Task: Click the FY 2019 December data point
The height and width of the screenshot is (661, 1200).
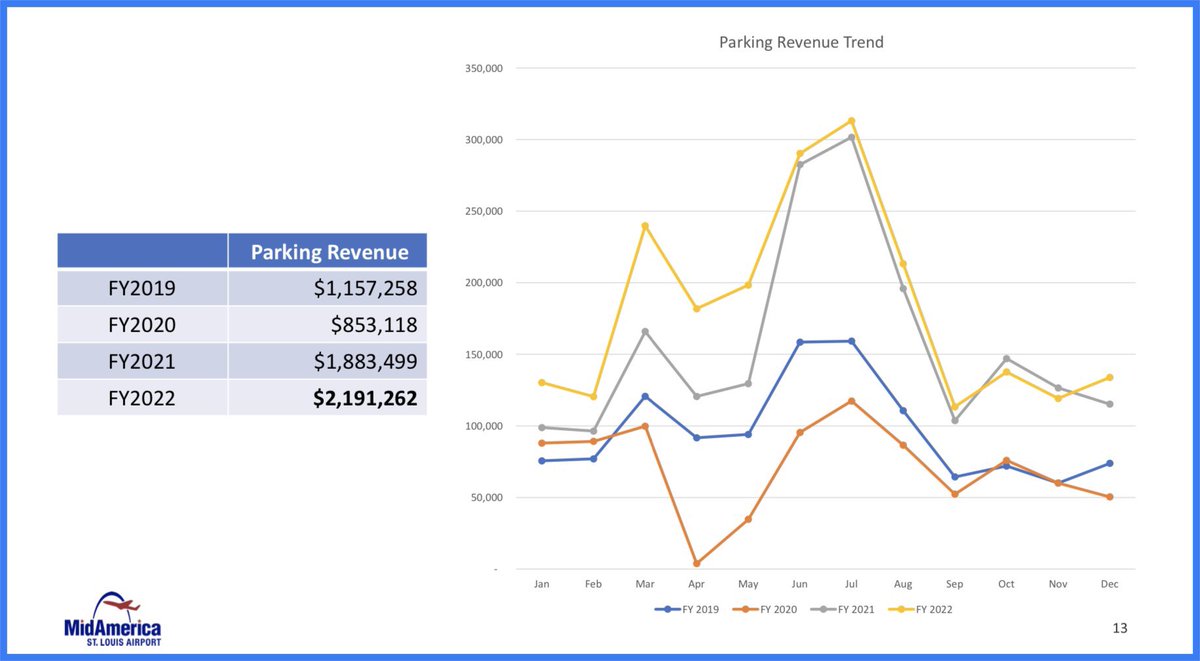Action: click(1110, 463)
